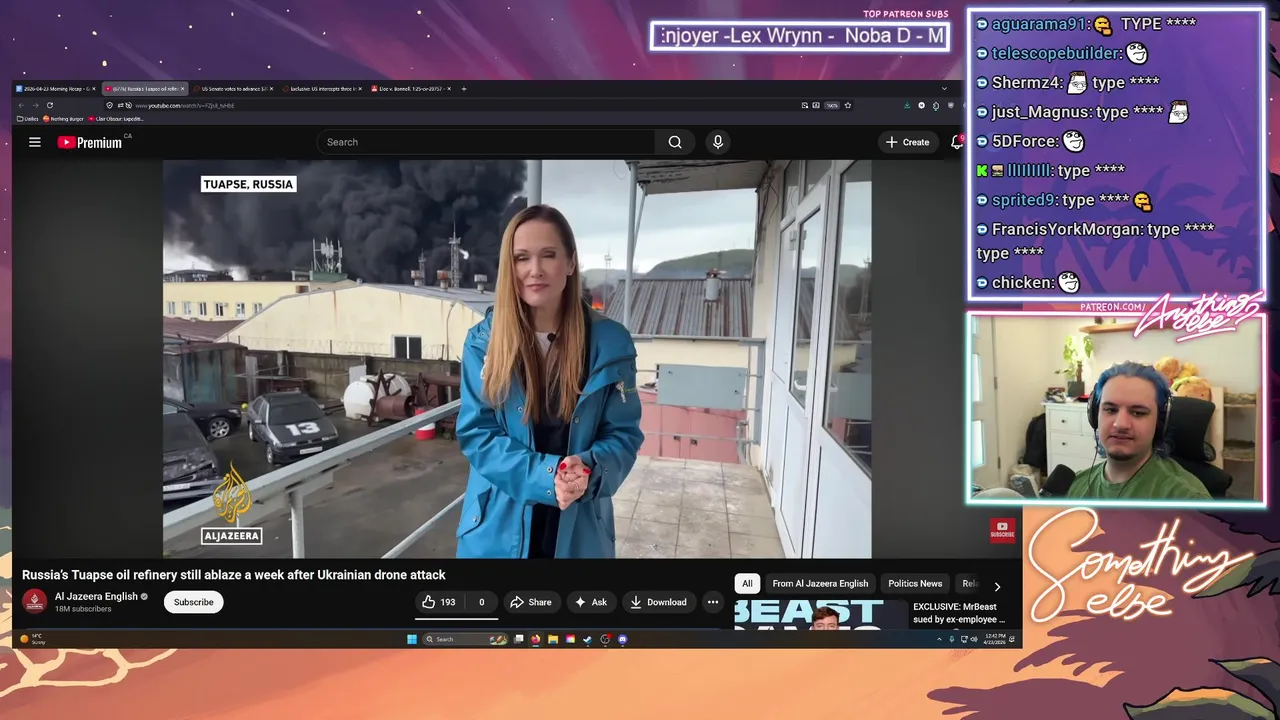The image size is (1280, 720).
Task: Open the Steam icon in the taskbar
Action: coord(587,639)
